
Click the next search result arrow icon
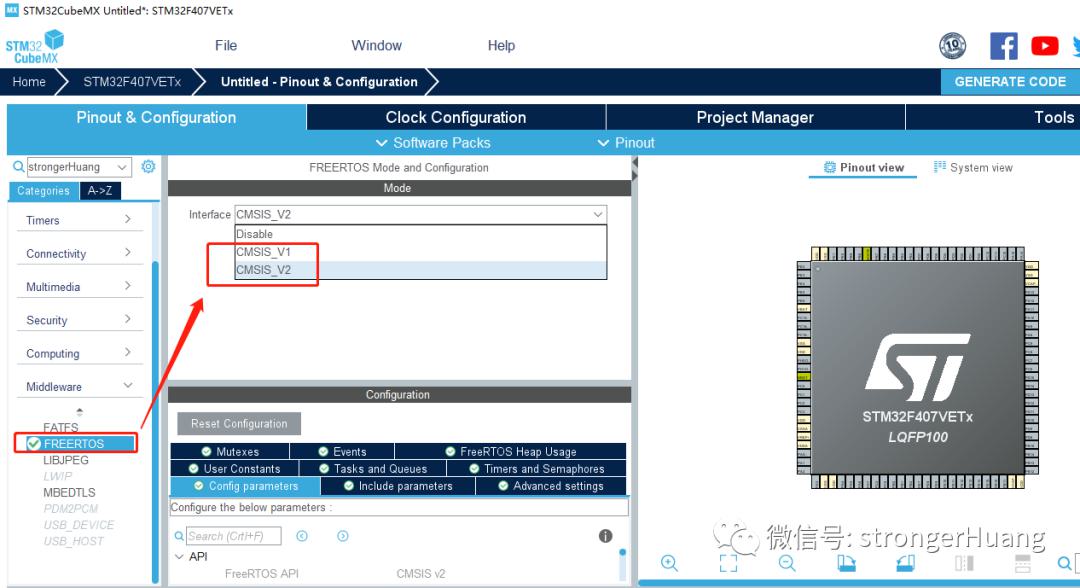point(342,536)
